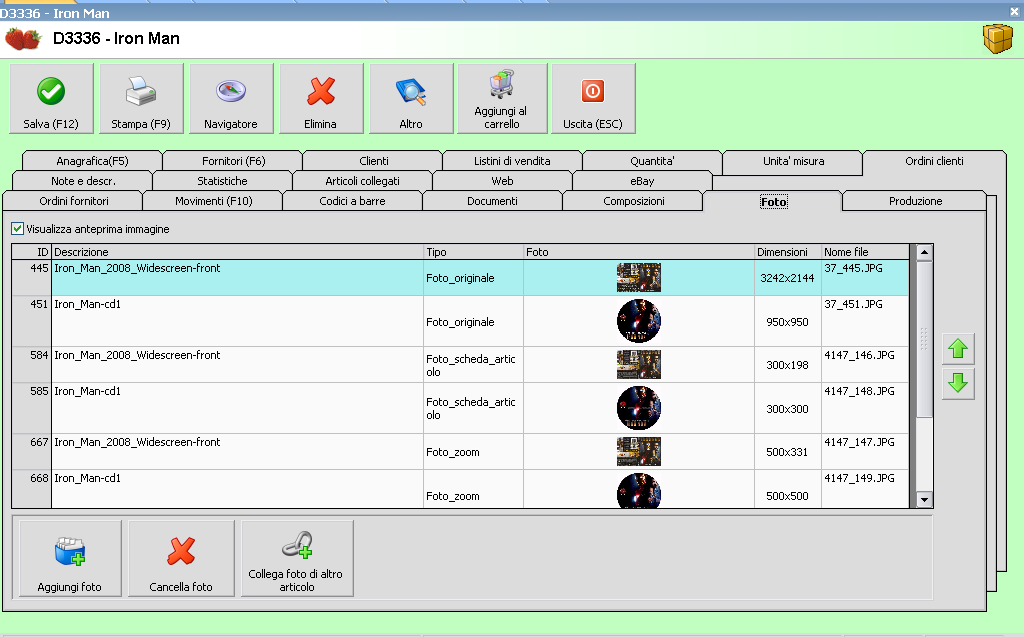Click thumbnail of photo 445
Image resolution: width=1024 pixels, height=637 pixels.
[639, 278]
